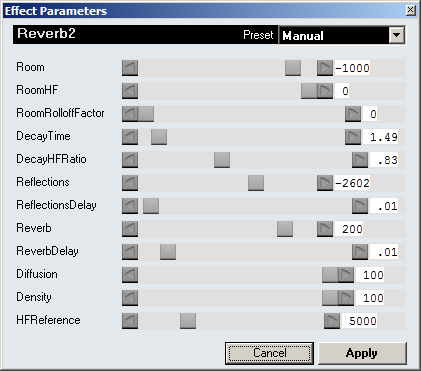Image resolution: width=421 pixels, height=371 pixels.
Task: Decrease ReflectionsDelay with left arrow
Action: click(130, 206)
